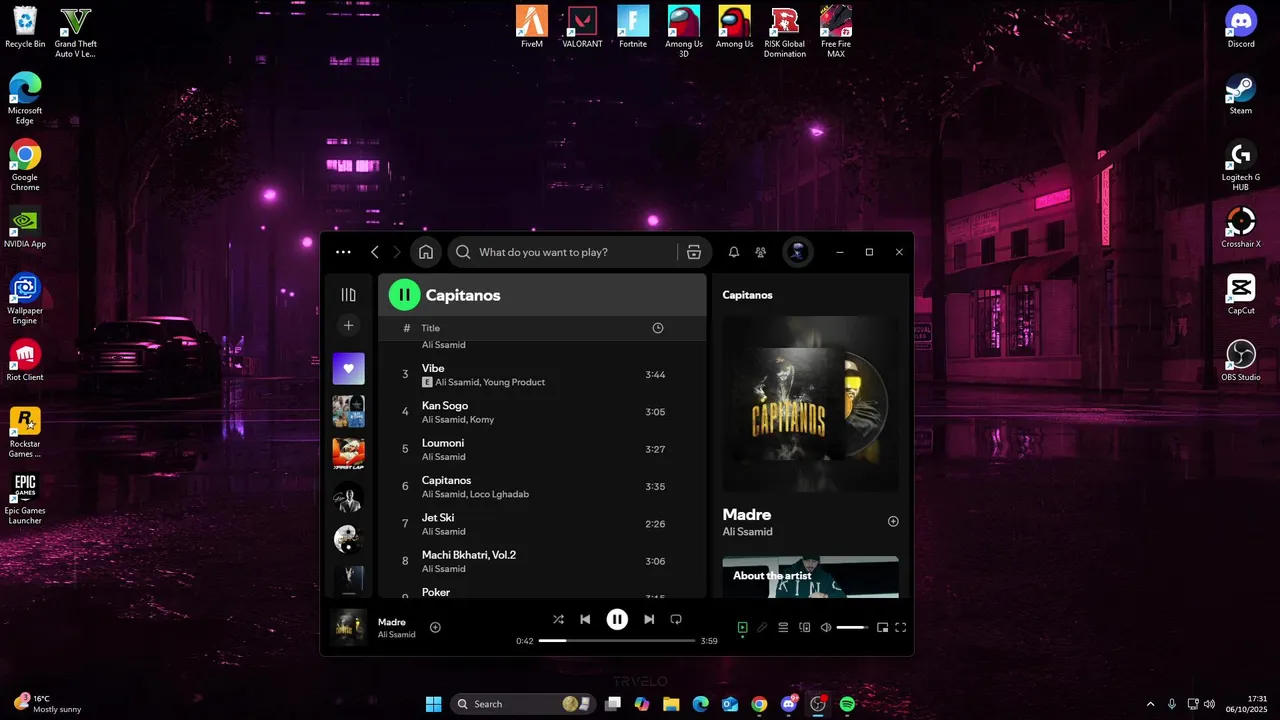1280x720 pixels.
Task: Open Epic Games Launcher shortcut
Action: click(25, 499)
